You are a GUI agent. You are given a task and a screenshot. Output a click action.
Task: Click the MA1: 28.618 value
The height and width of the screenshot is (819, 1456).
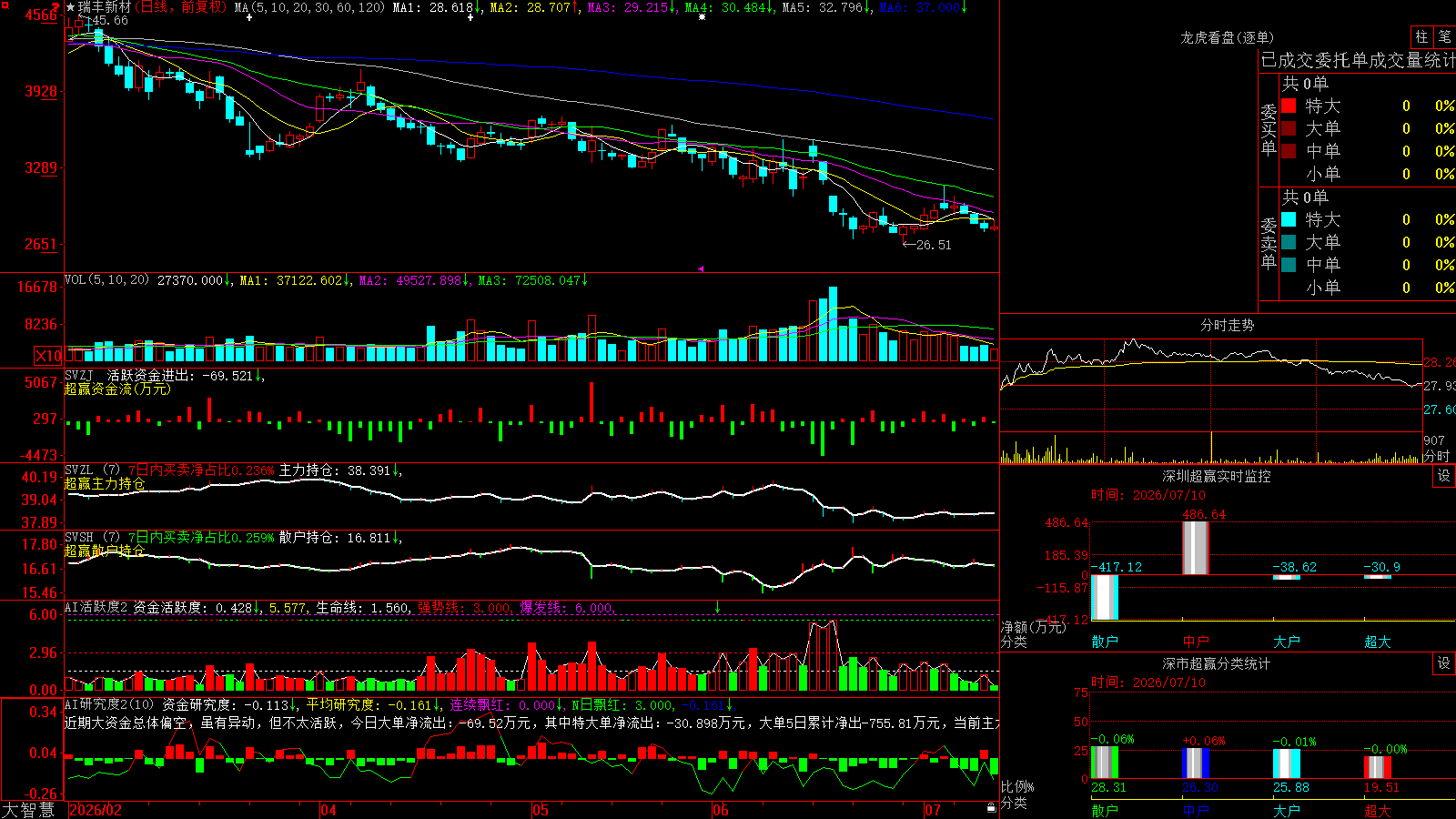(x=433, y=7)
